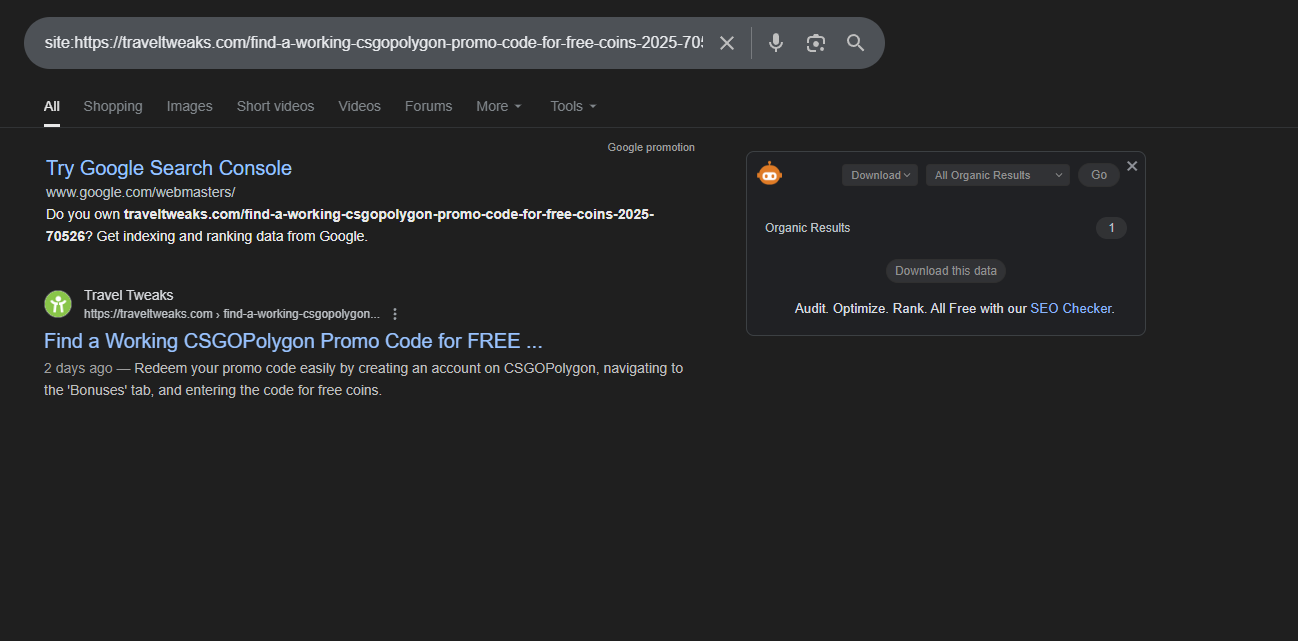
Task: Clear the search query with the X icon
Action: pyautogui.click(x=727, y=43)
